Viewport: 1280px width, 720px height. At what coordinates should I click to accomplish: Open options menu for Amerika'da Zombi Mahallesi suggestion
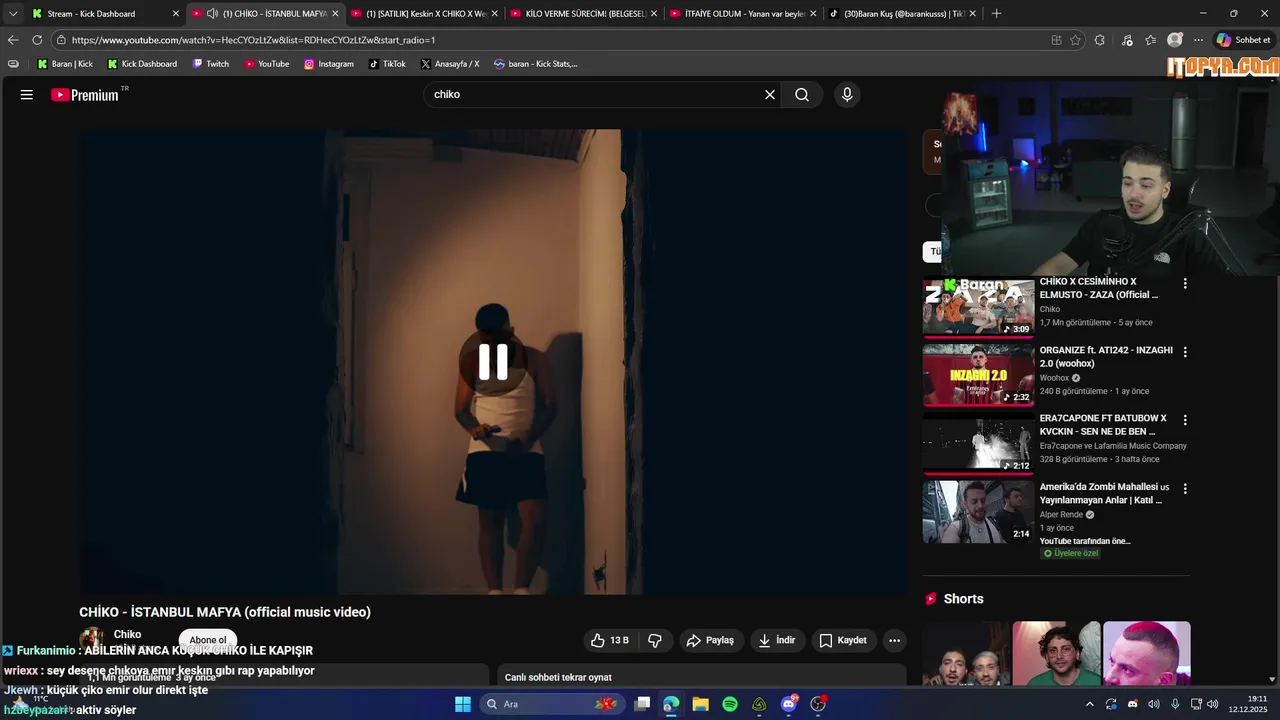[1185, 489]
